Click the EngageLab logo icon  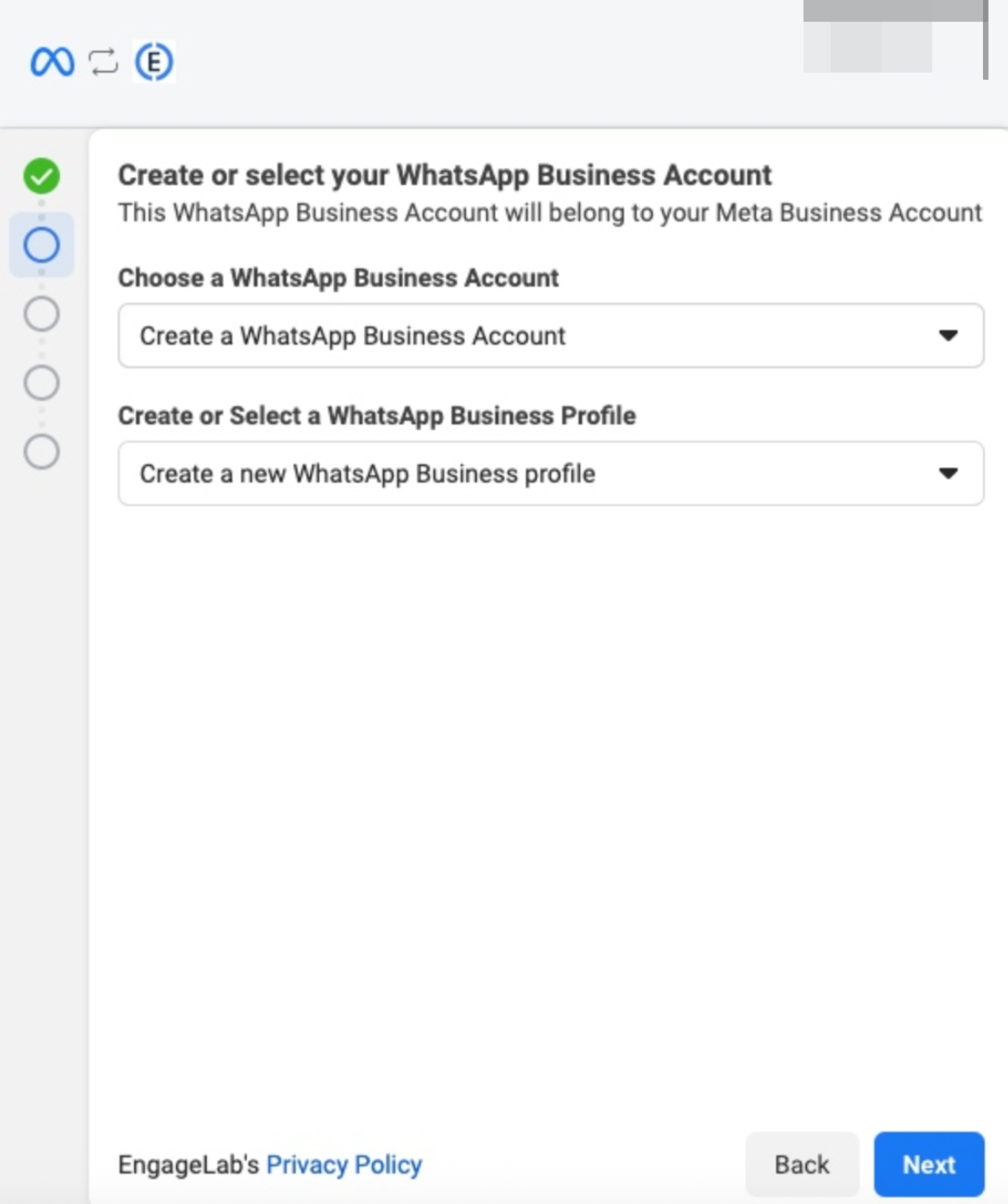(152, 61)
